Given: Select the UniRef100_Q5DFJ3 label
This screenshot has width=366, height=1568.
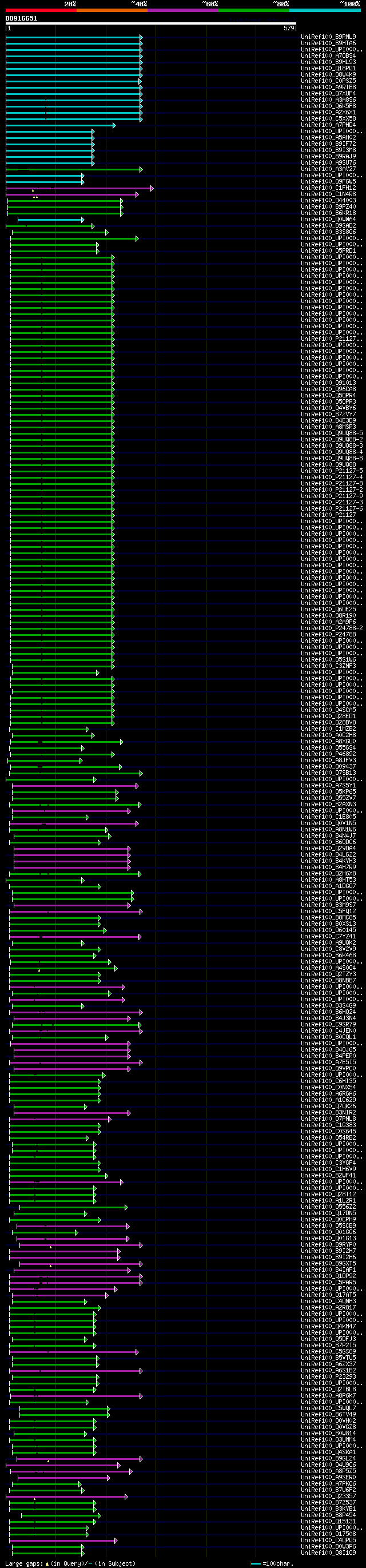Looking at the screenshot, I should coord(328,1339).
